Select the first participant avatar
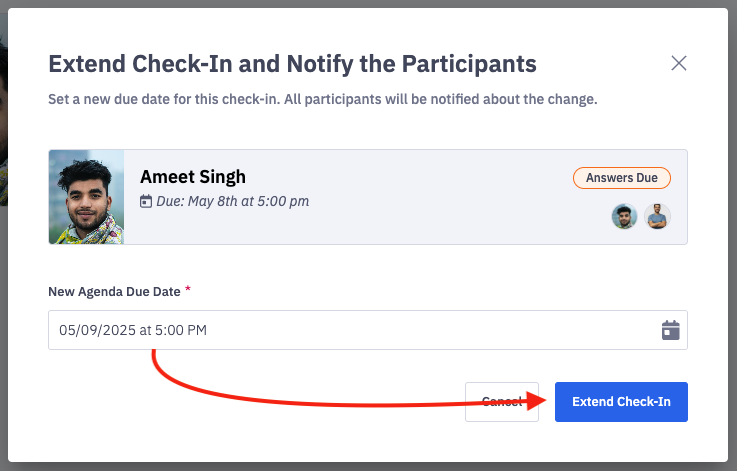737x471 pixels. 624,217
